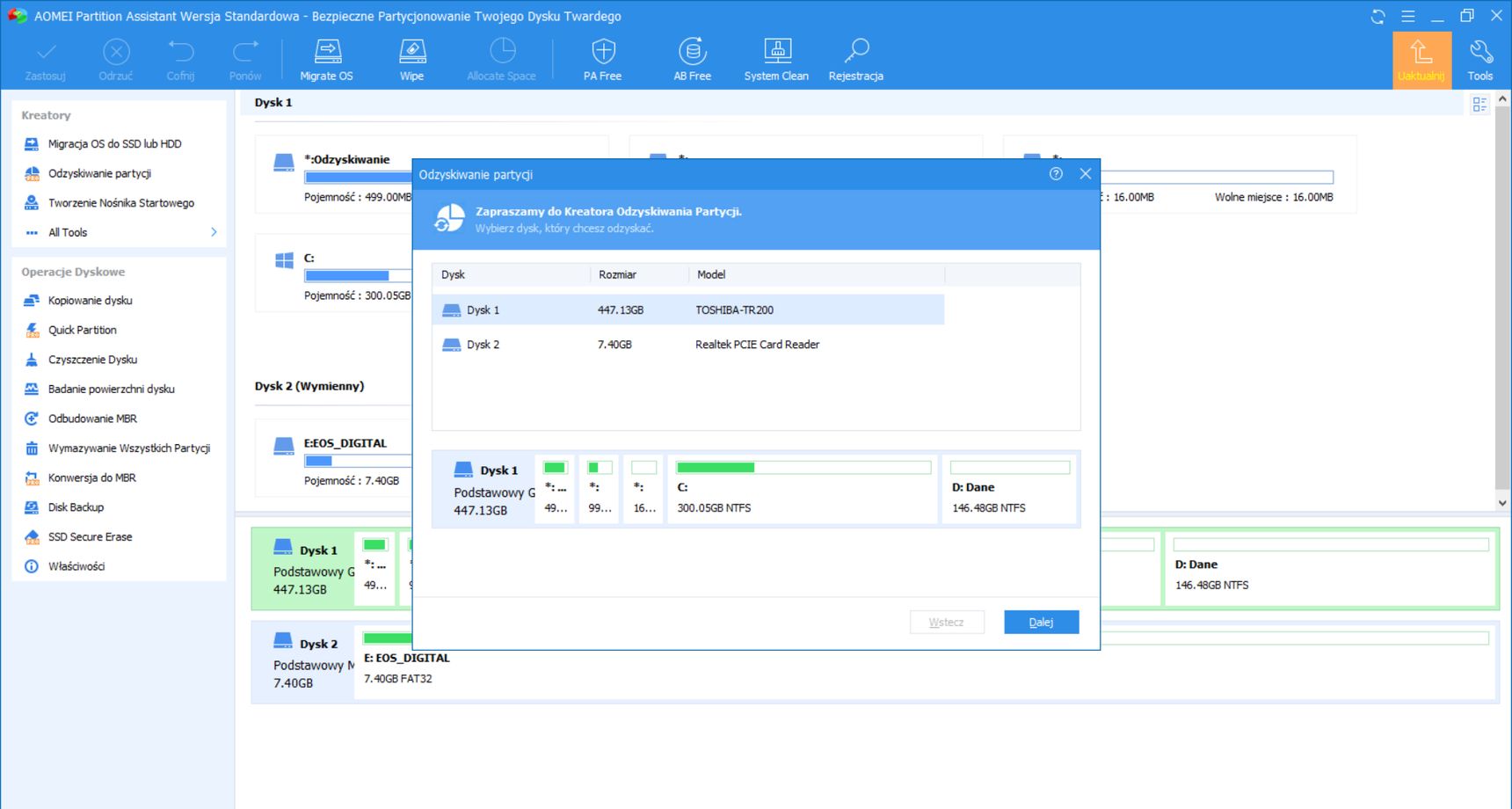Image resolution: width=1512 pixels, height=809 pixels.
Task: Click the 7.40GB size cell of Dysk 2
Action: pos(614,345)
